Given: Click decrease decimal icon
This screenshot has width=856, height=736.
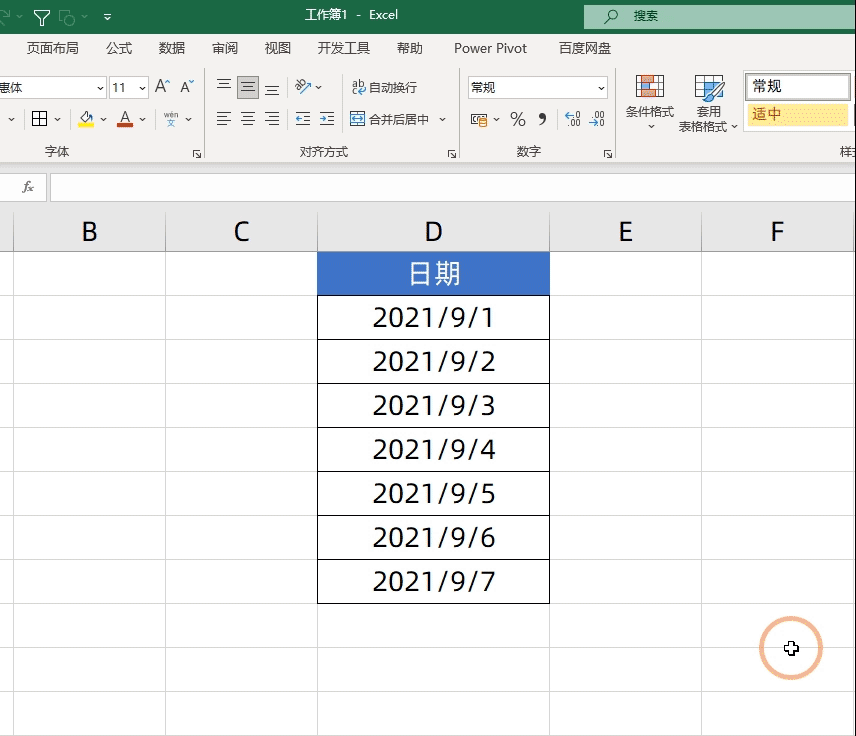Looking at the screenshot, I should point(597,118).
